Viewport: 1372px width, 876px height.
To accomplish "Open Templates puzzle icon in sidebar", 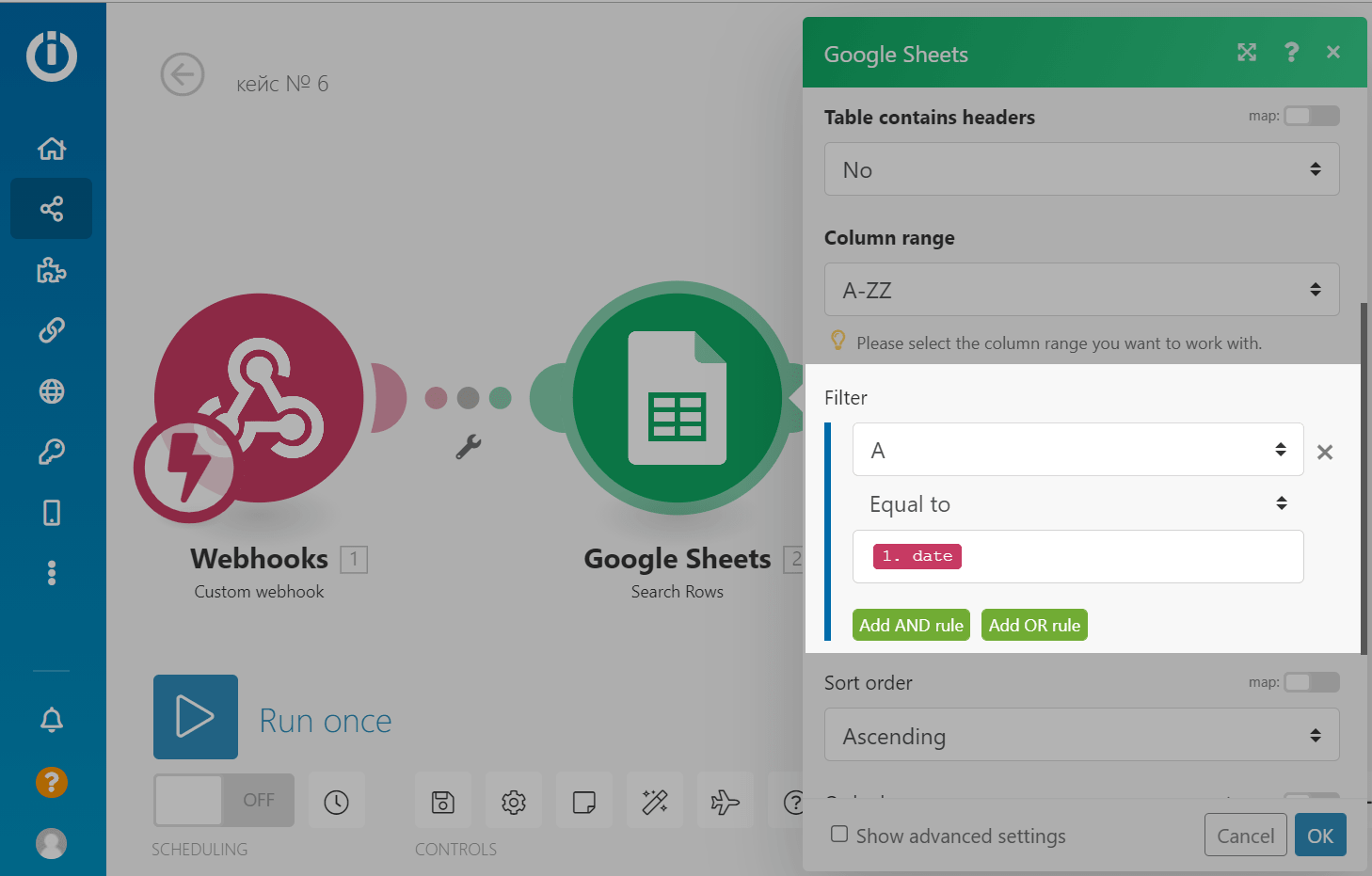I will [52, 271].
